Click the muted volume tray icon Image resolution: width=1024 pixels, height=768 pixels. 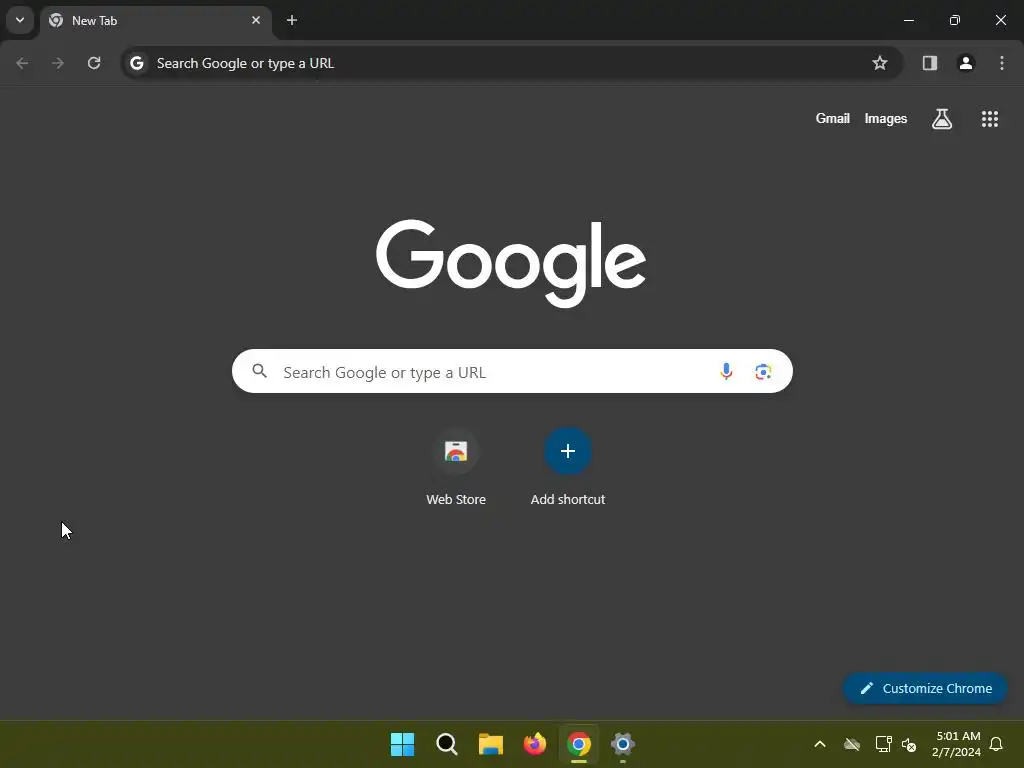(x=909, y=744)
